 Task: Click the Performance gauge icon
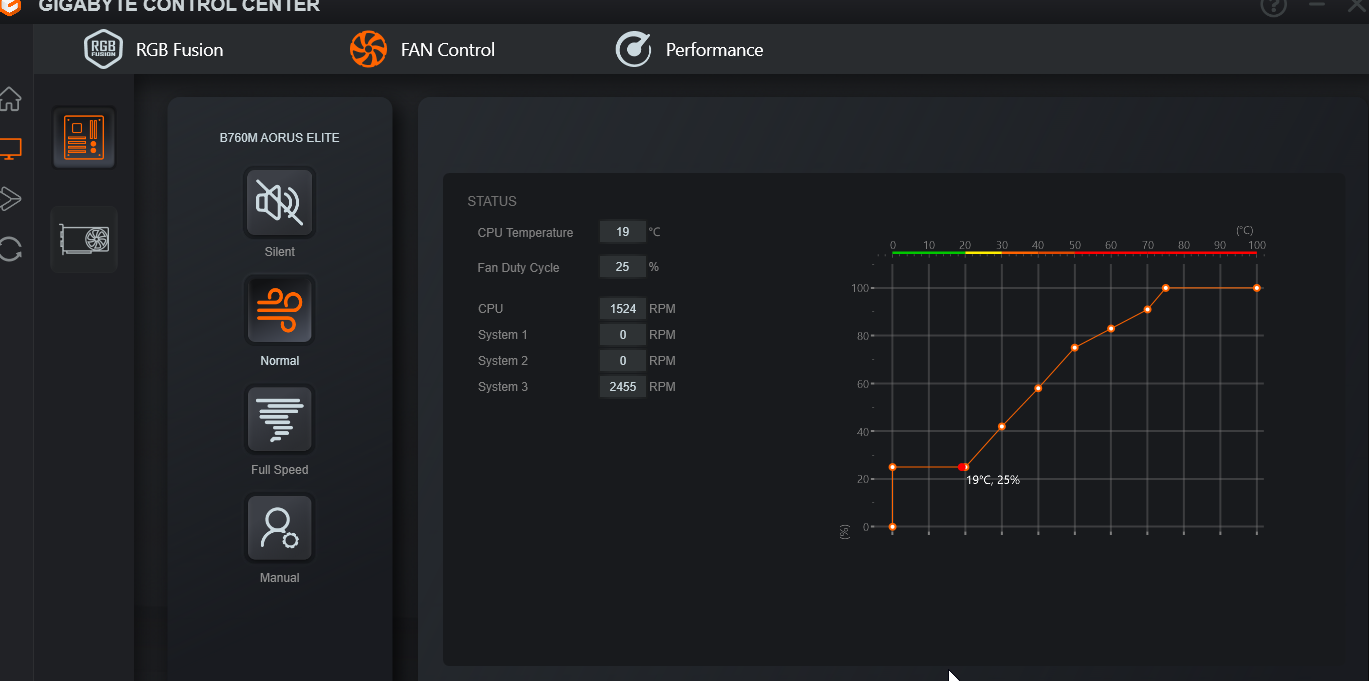(633, 49)
